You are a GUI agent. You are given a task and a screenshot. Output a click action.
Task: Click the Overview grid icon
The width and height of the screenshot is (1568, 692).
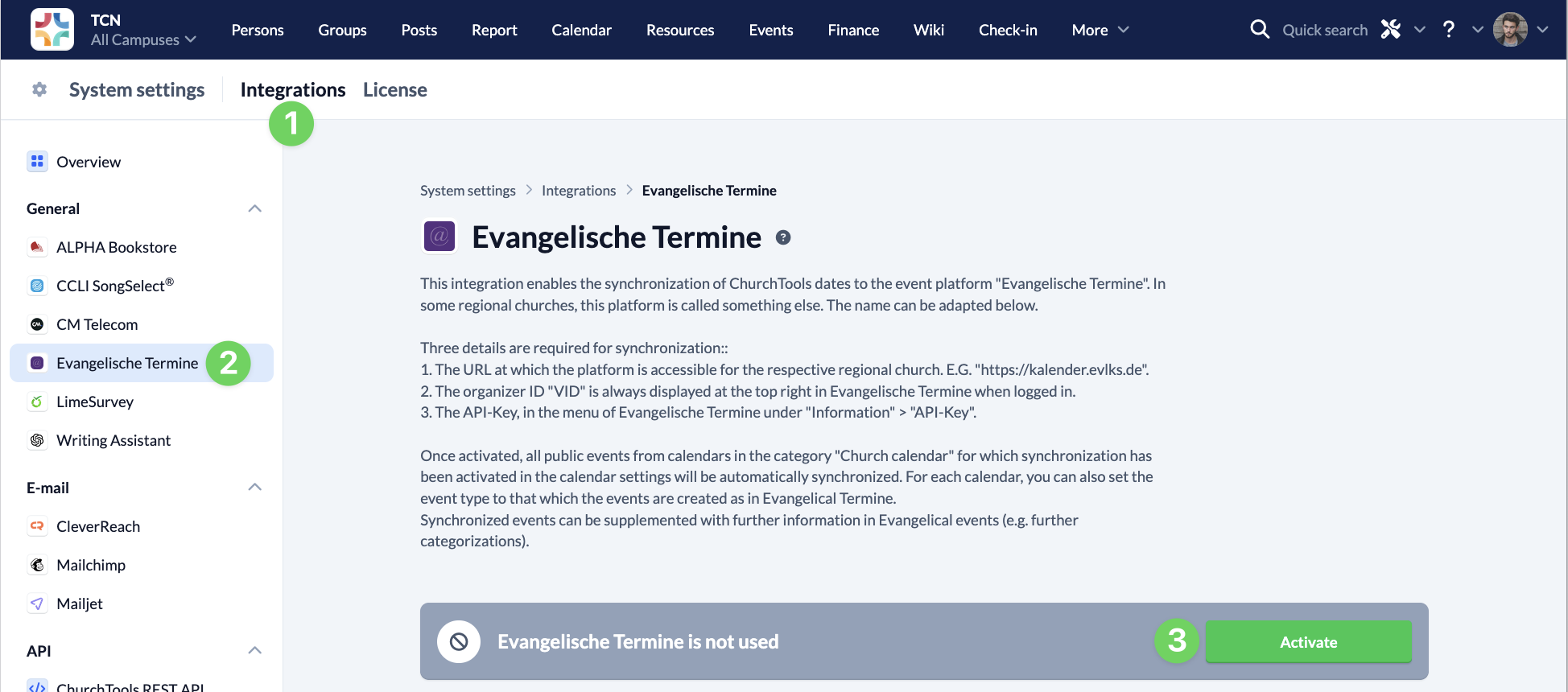click(37, 162)
